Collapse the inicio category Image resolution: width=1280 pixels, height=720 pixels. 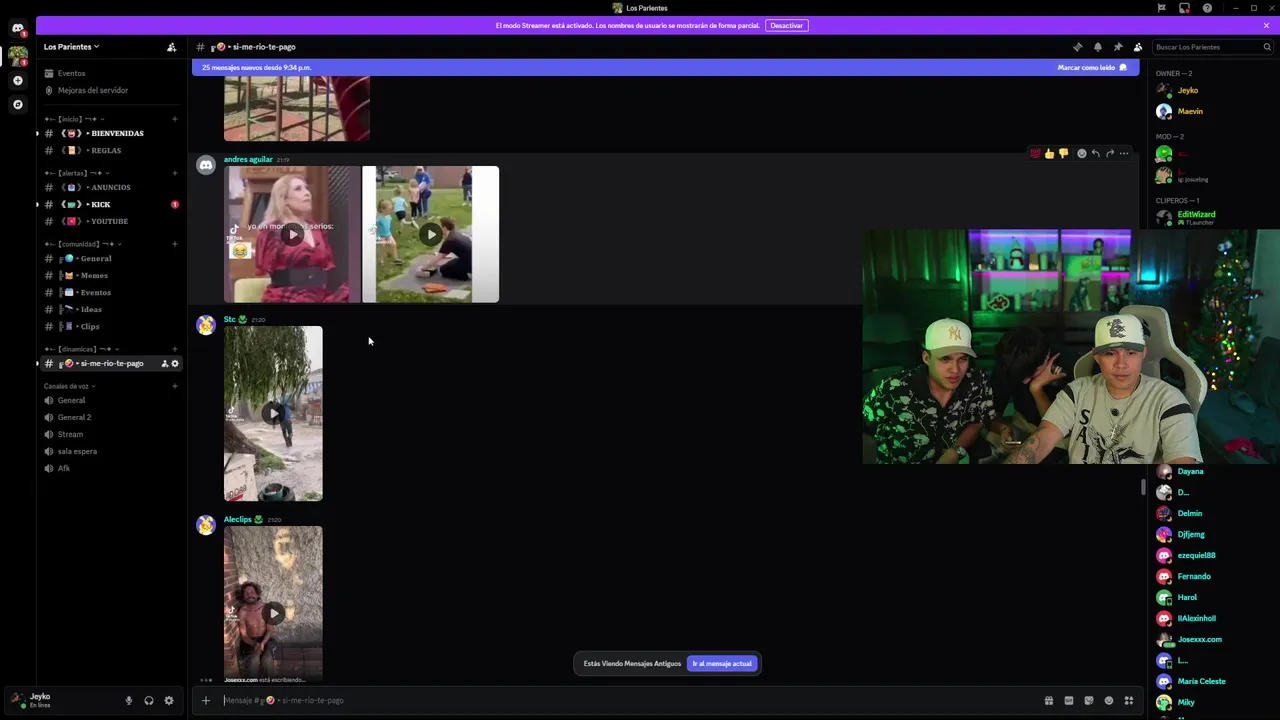(x=73, y=119)
